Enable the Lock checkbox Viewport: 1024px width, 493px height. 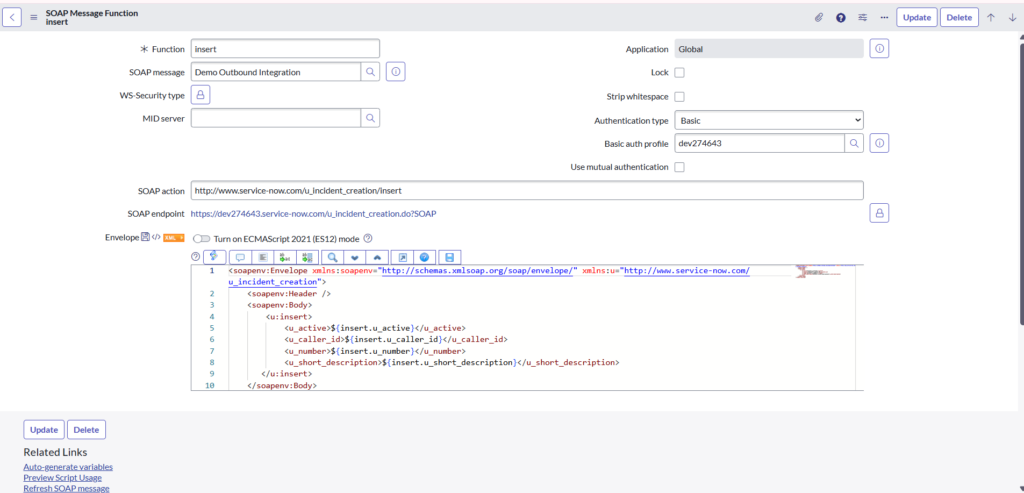[680, 73]
